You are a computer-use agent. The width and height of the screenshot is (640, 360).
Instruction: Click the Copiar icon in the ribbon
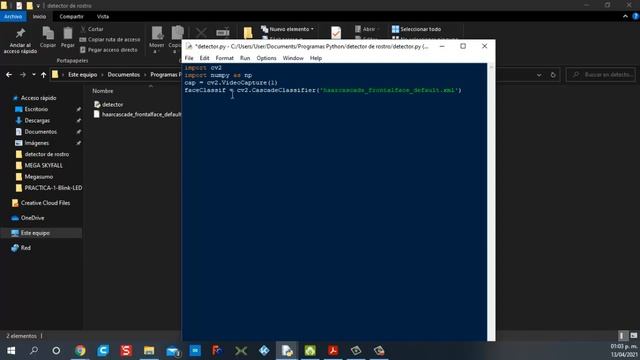coord(48,33)
